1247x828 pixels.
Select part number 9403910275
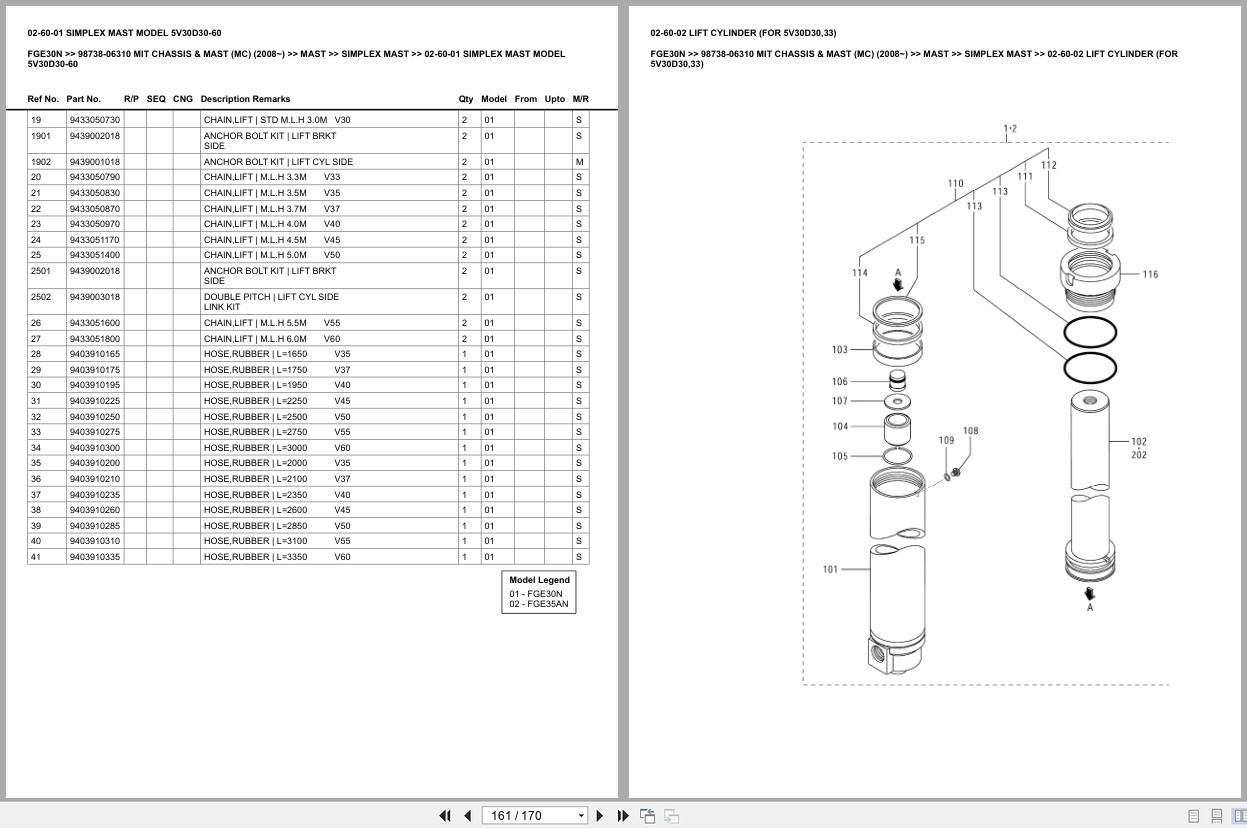[x=95, y=432]
